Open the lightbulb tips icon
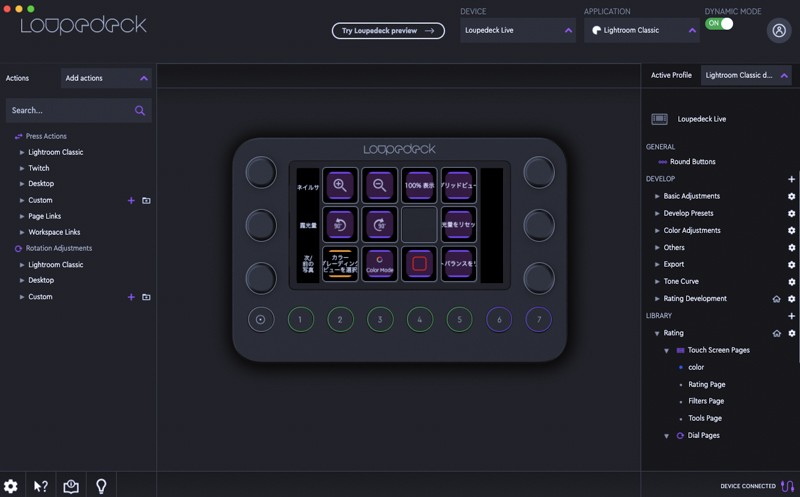The height and width of the screenshot is (497, 800). pyautogui.click(x=101, y=486)
